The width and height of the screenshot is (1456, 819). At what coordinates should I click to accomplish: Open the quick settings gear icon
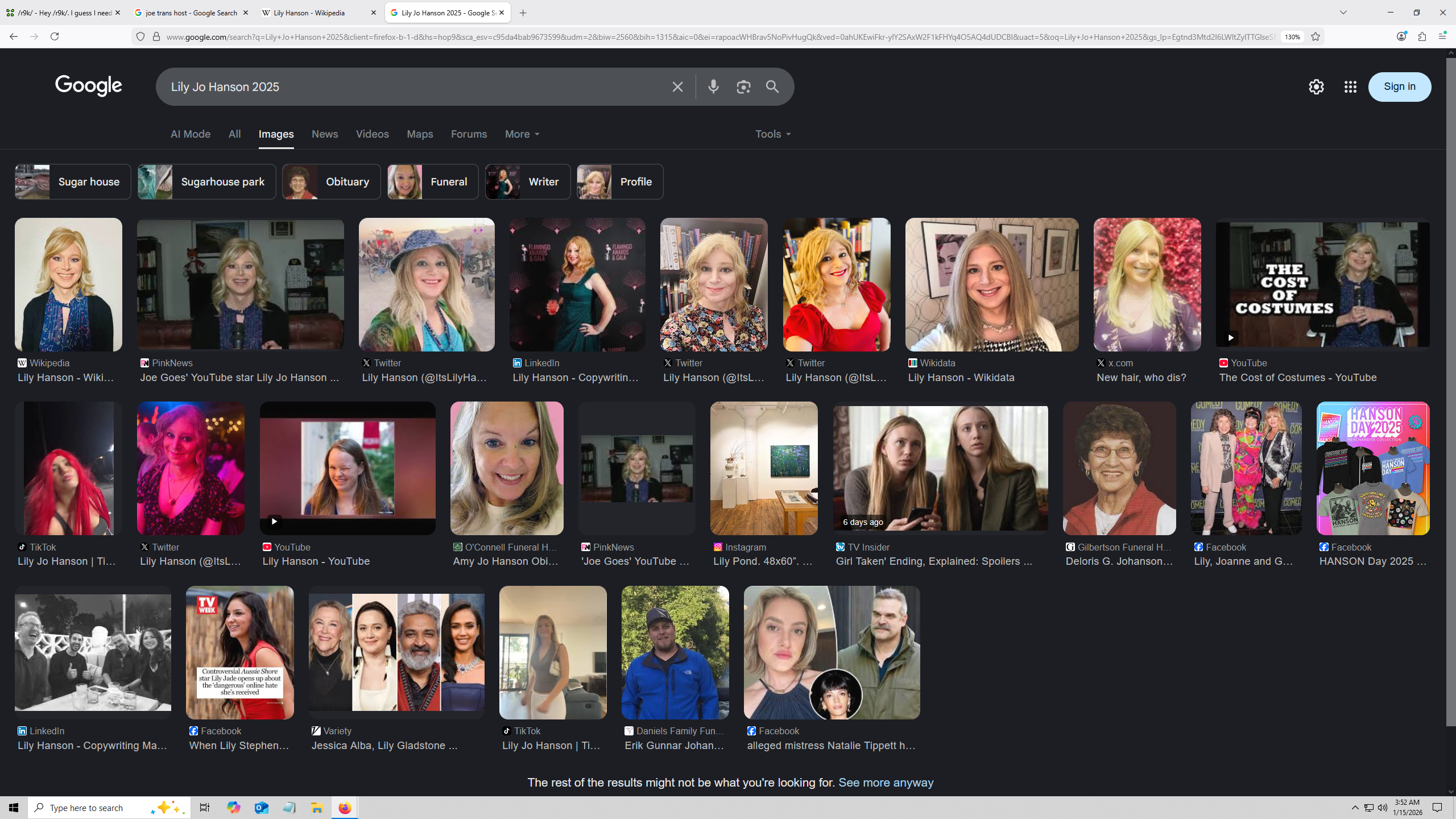pos(1316,87)
